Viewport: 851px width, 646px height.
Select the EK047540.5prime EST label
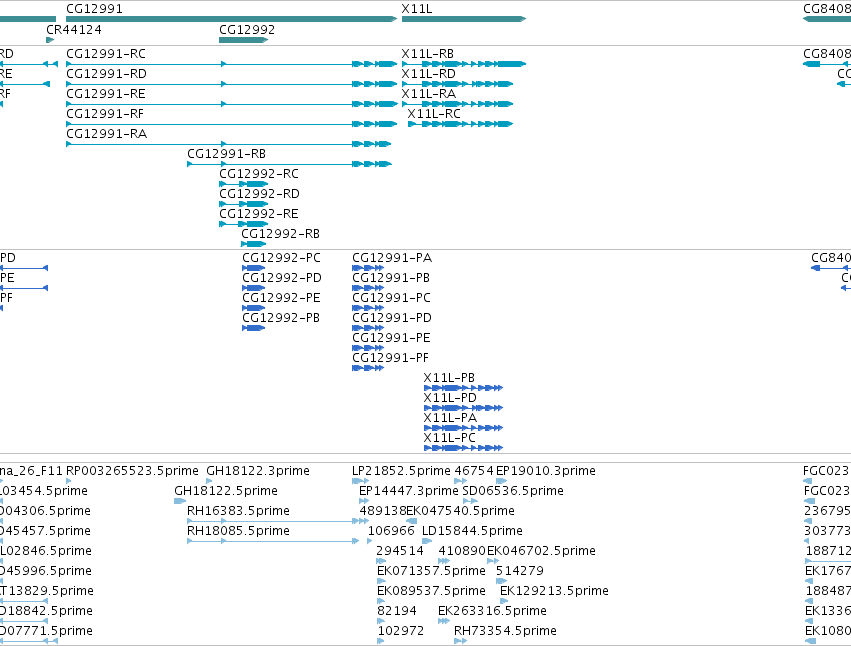(461, 511)
